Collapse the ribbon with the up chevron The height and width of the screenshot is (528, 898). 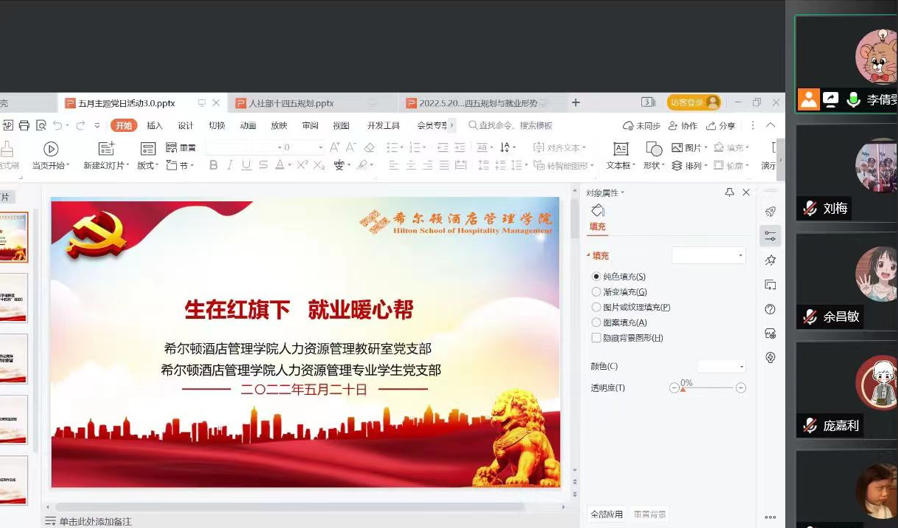[770, 125]
